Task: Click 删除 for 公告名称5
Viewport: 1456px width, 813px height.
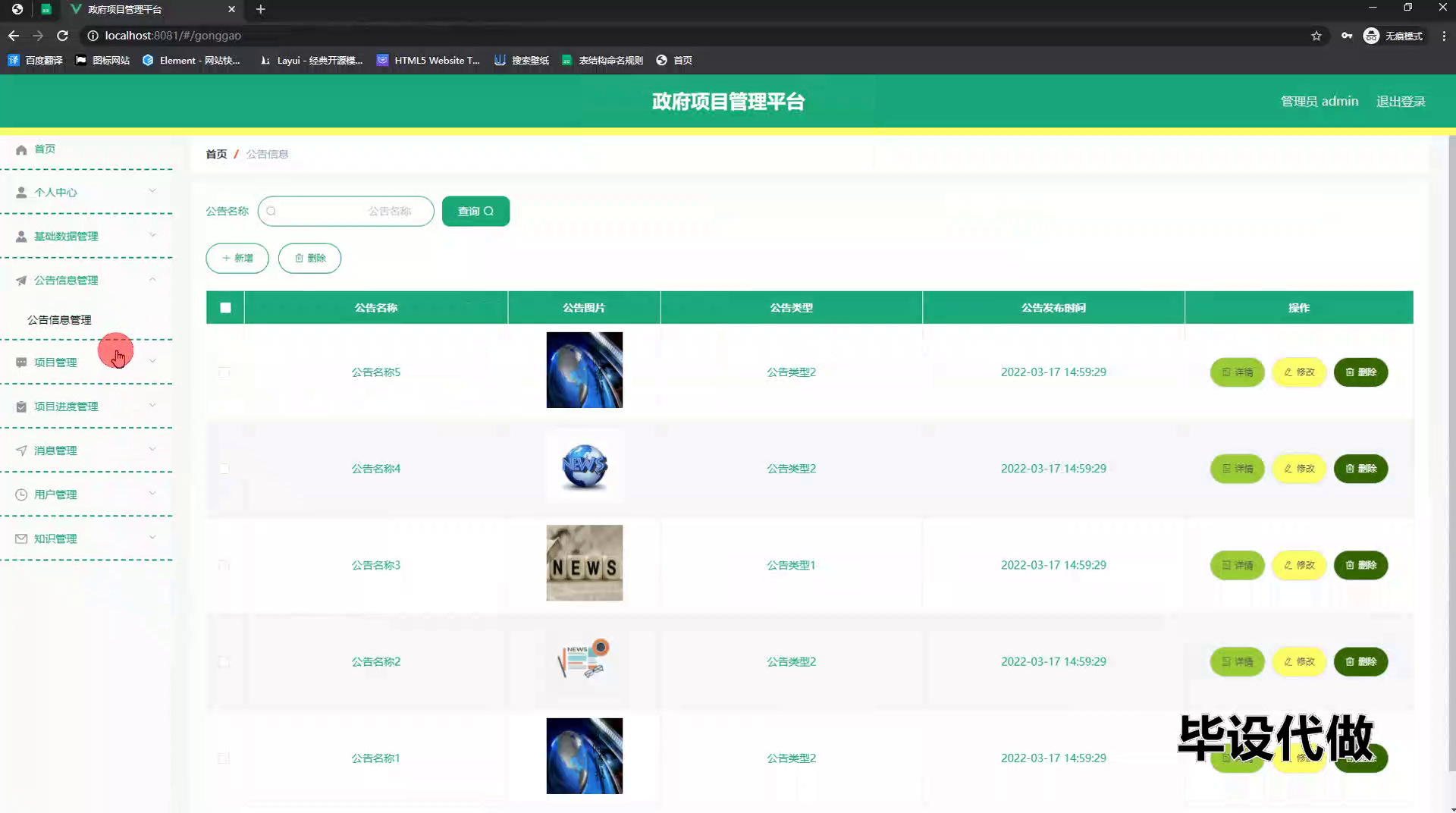Action: (x=1361, y=372)
